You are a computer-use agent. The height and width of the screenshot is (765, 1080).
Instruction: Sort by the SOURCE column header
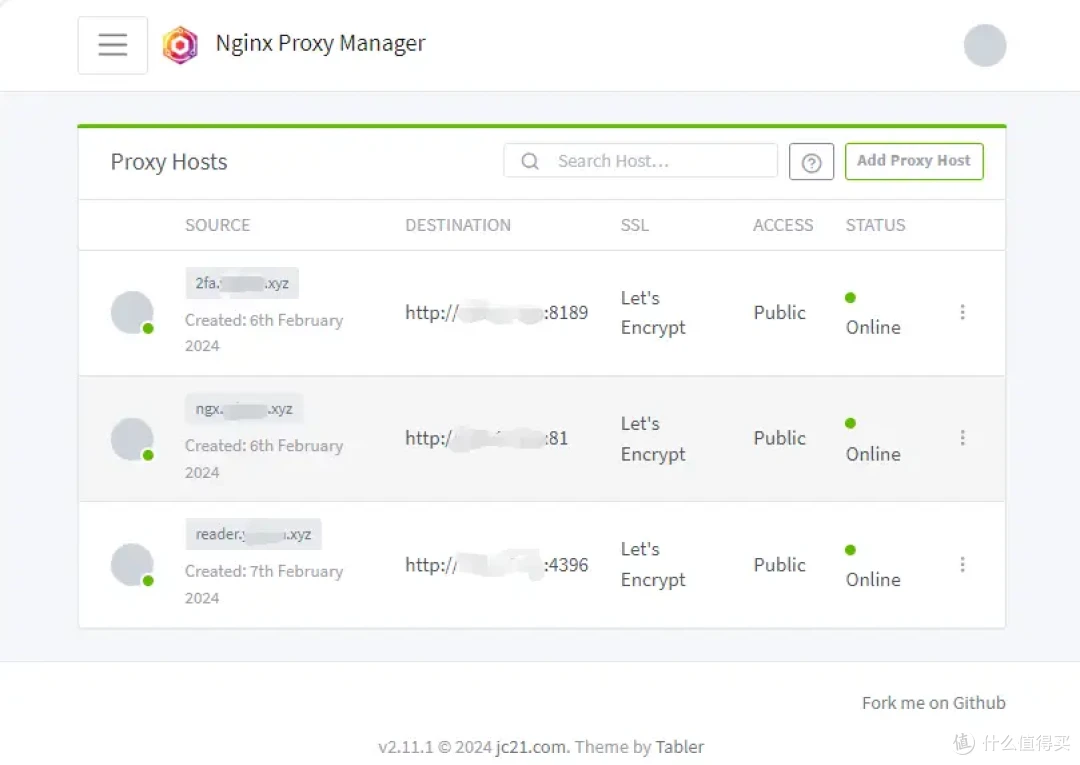click(218, 225)
